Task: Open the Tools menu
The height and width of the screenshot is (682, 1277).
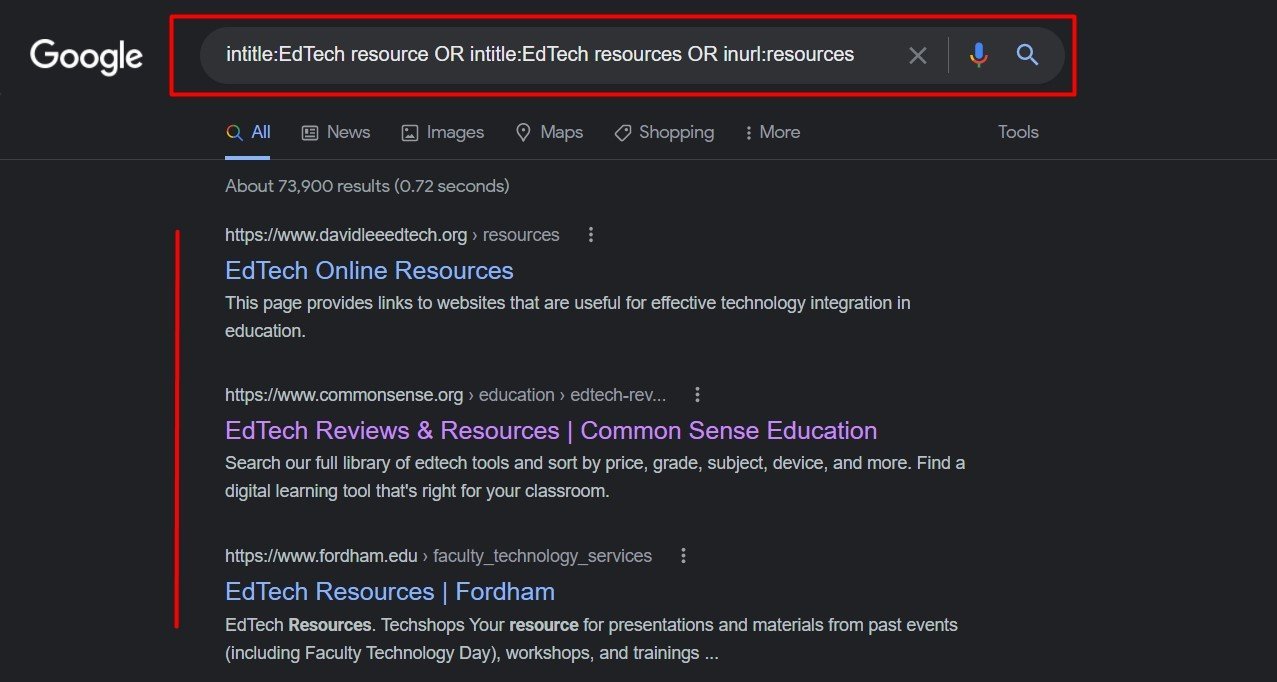Action: point(1017,131)
